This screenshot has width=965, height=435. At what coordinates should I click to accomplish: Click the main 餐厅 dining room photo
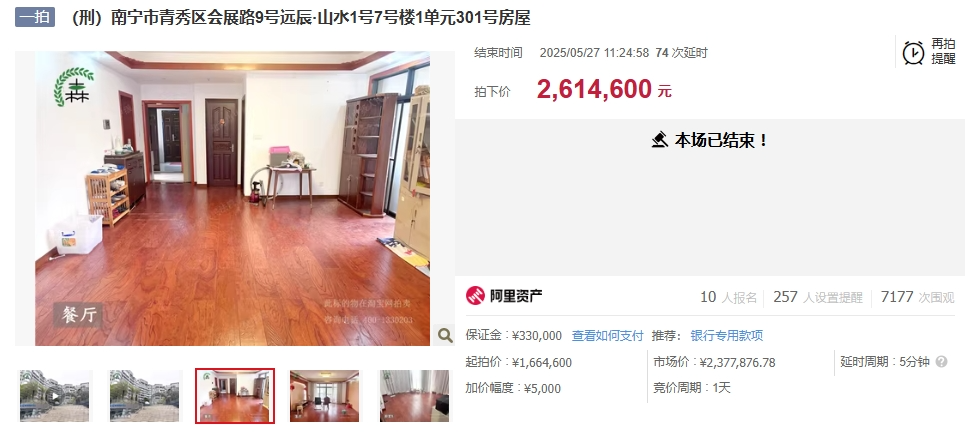[x=233, y=198]
